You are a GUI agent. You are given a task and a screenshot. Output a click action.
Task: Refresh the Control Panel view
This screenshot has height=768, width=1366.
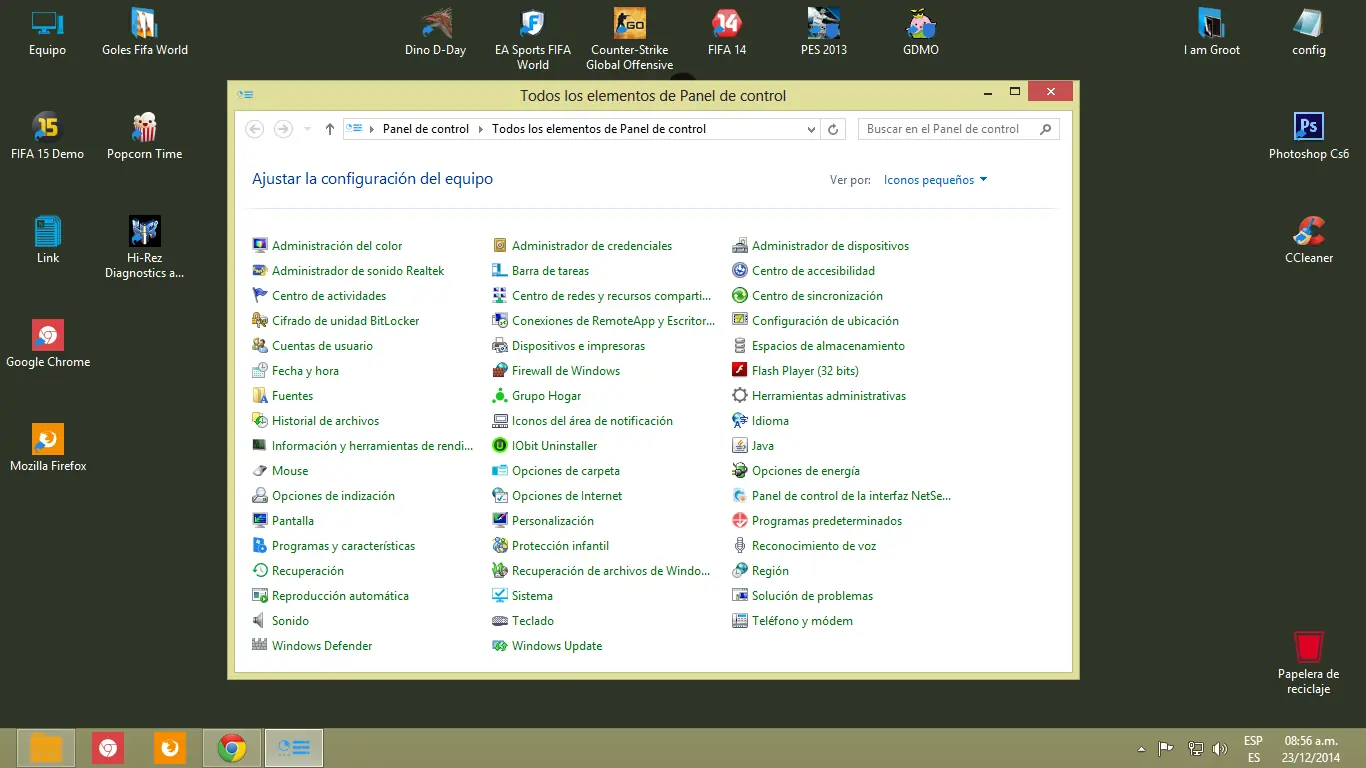834,129
